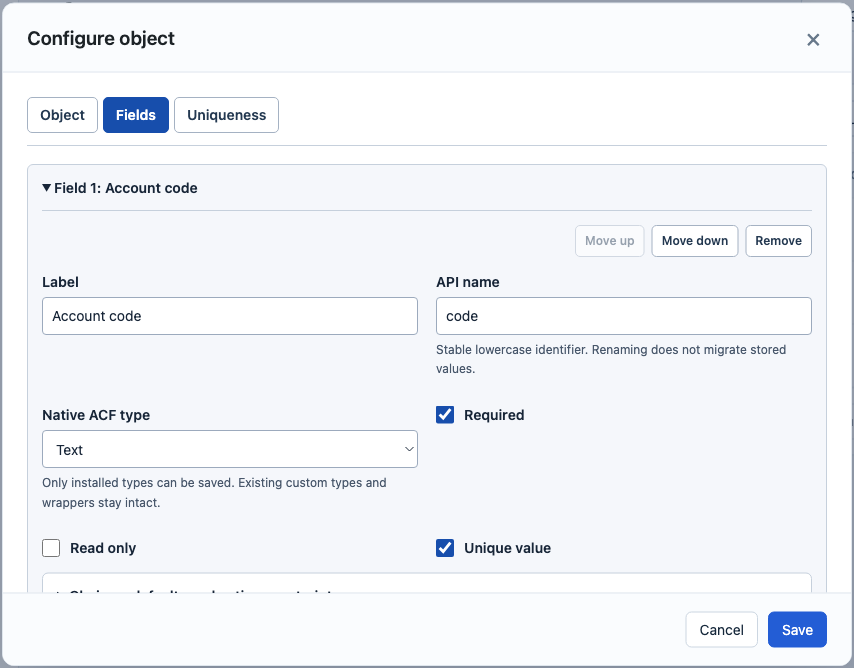Click the 'Only installed types can be saved' note
Image resolution: width=854 pixels, height=668 pixels.
(214, 493)
